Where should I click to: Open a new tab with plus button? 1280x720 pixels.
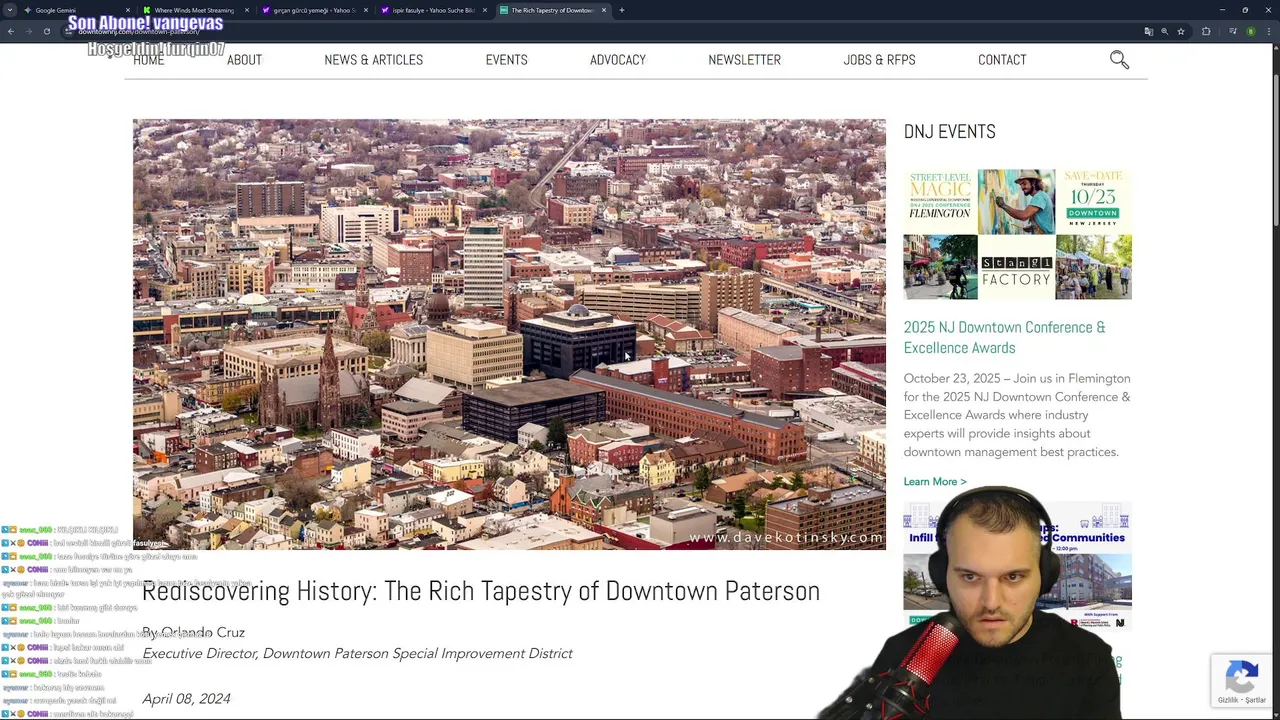point(622,10)
